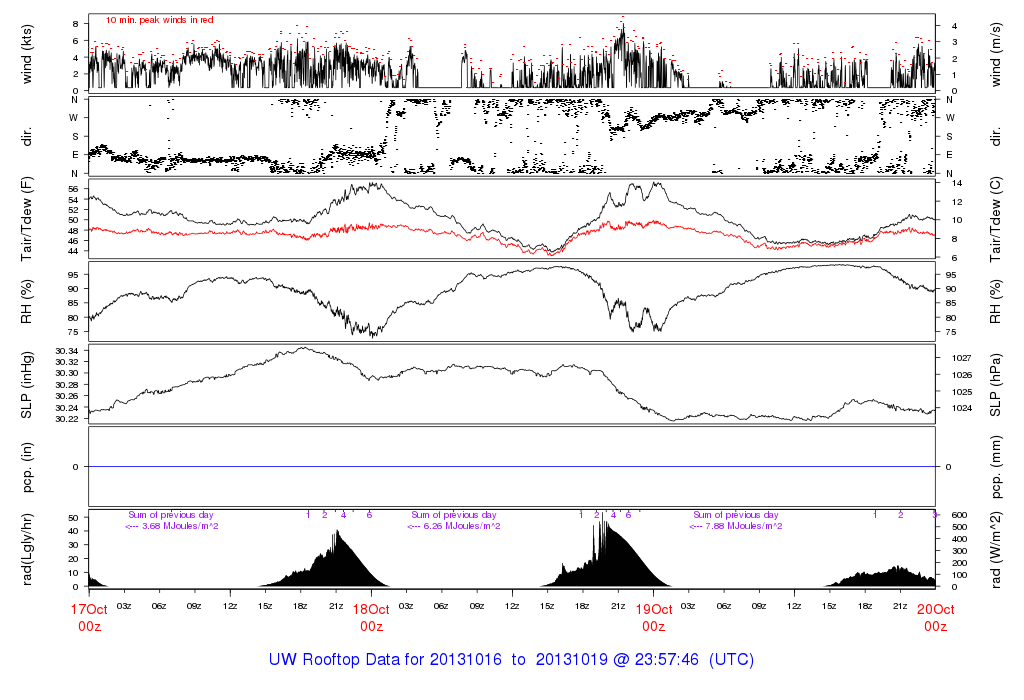Jump to the 20Oct 00z time marker

pyautogui.click(x=935, y=616)
